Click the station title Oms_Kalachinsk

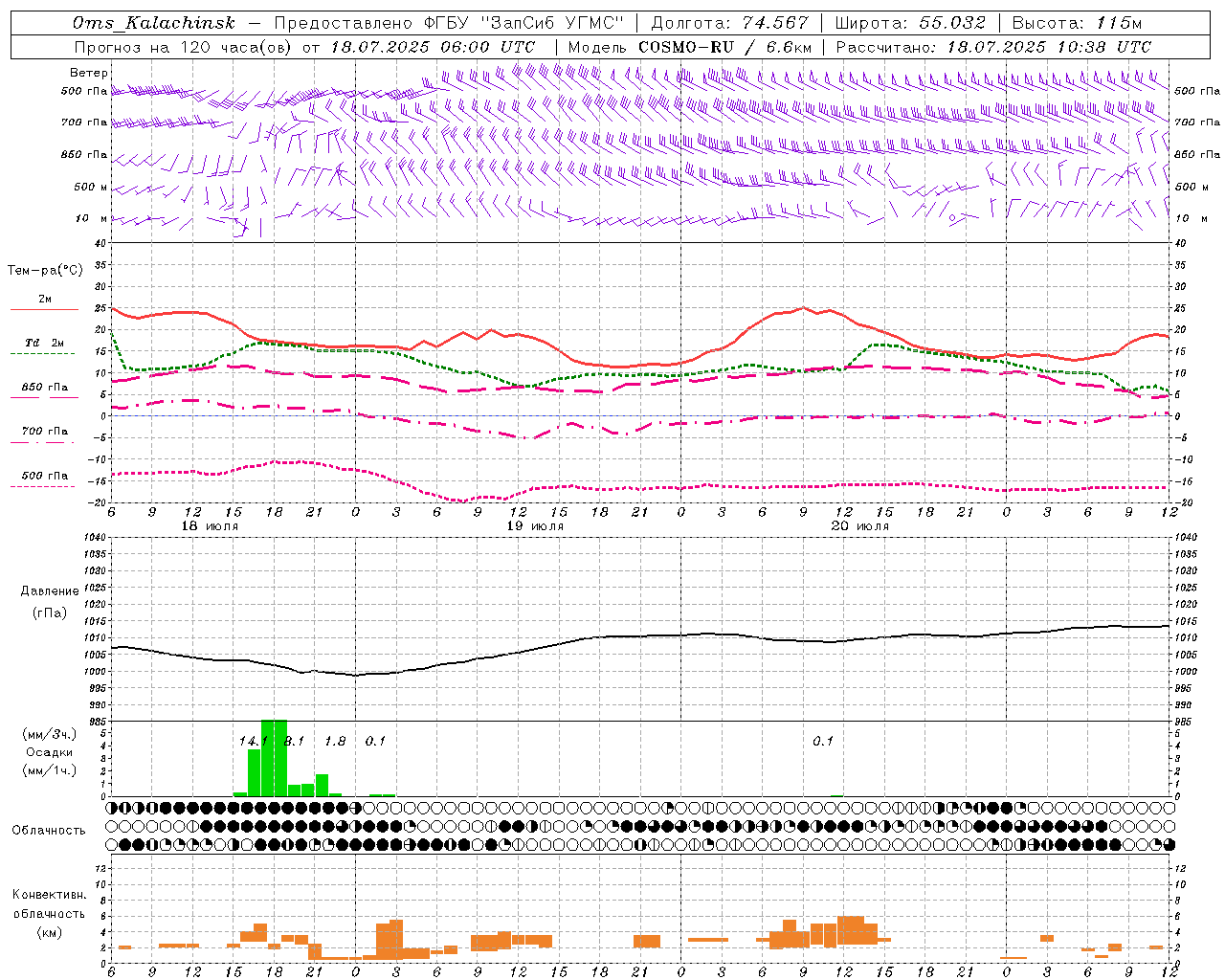pos(153,23)
